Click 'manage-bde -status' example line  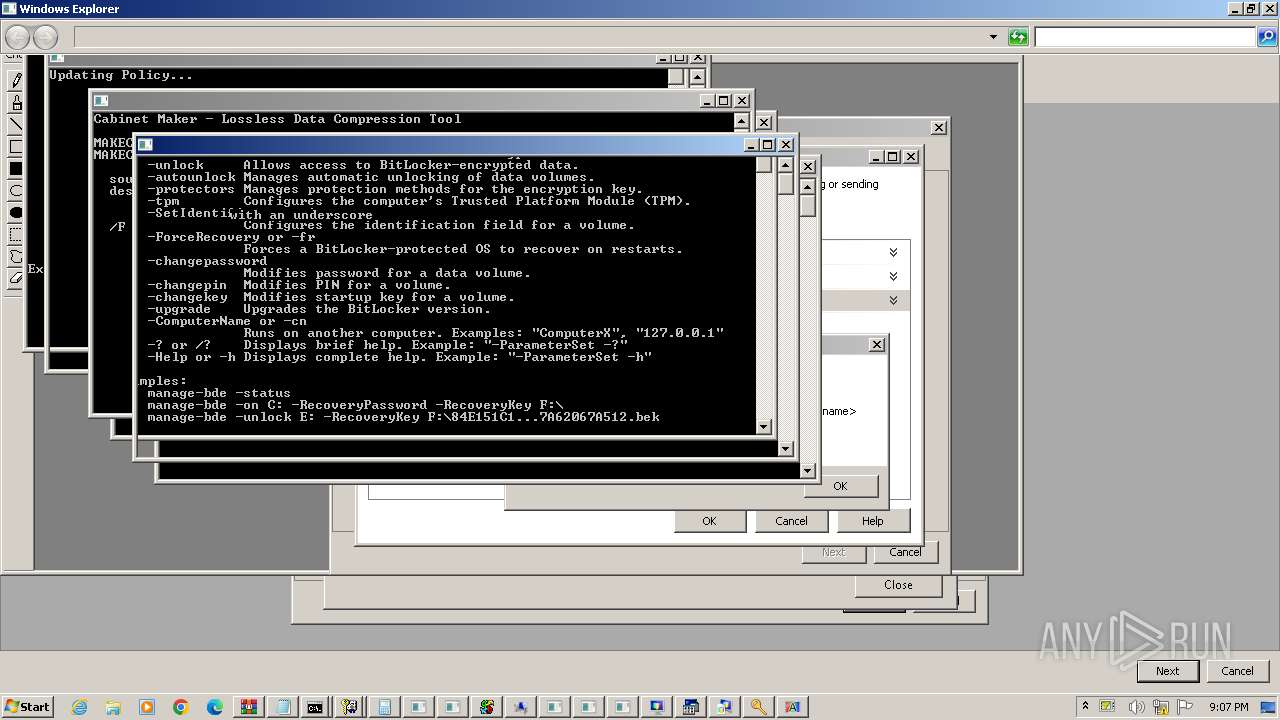[x=219, y=393]
